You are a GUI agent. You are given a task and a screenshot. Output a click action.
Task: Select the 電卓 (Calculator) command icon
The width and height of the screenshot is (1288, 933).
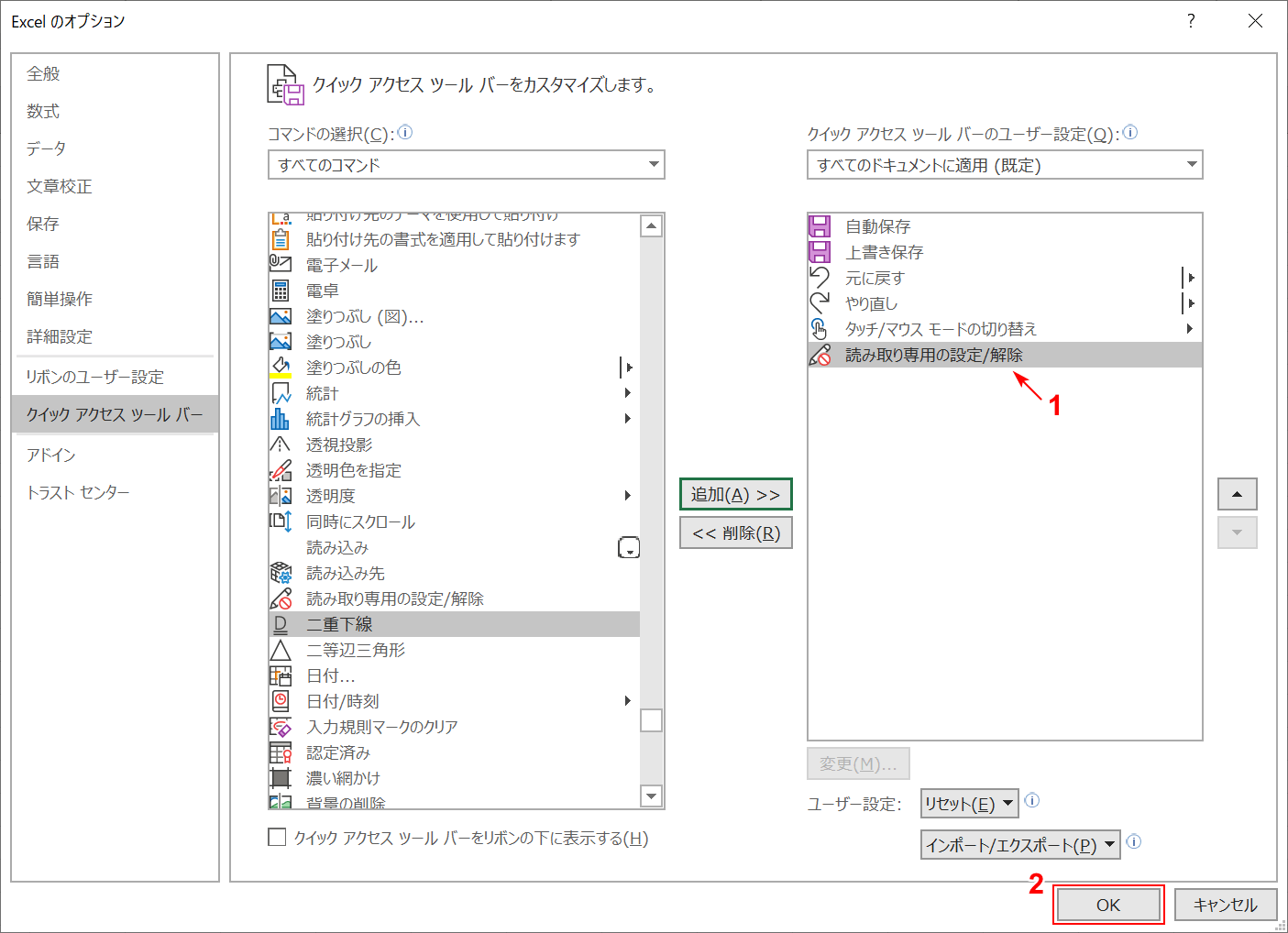[281, 290]
